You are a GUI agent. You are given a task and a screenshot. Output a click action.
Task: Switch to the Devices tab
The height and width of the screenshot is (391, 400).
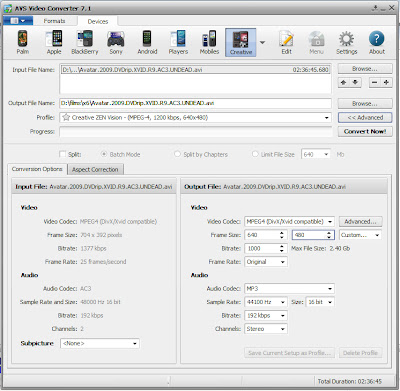(98, 21)
